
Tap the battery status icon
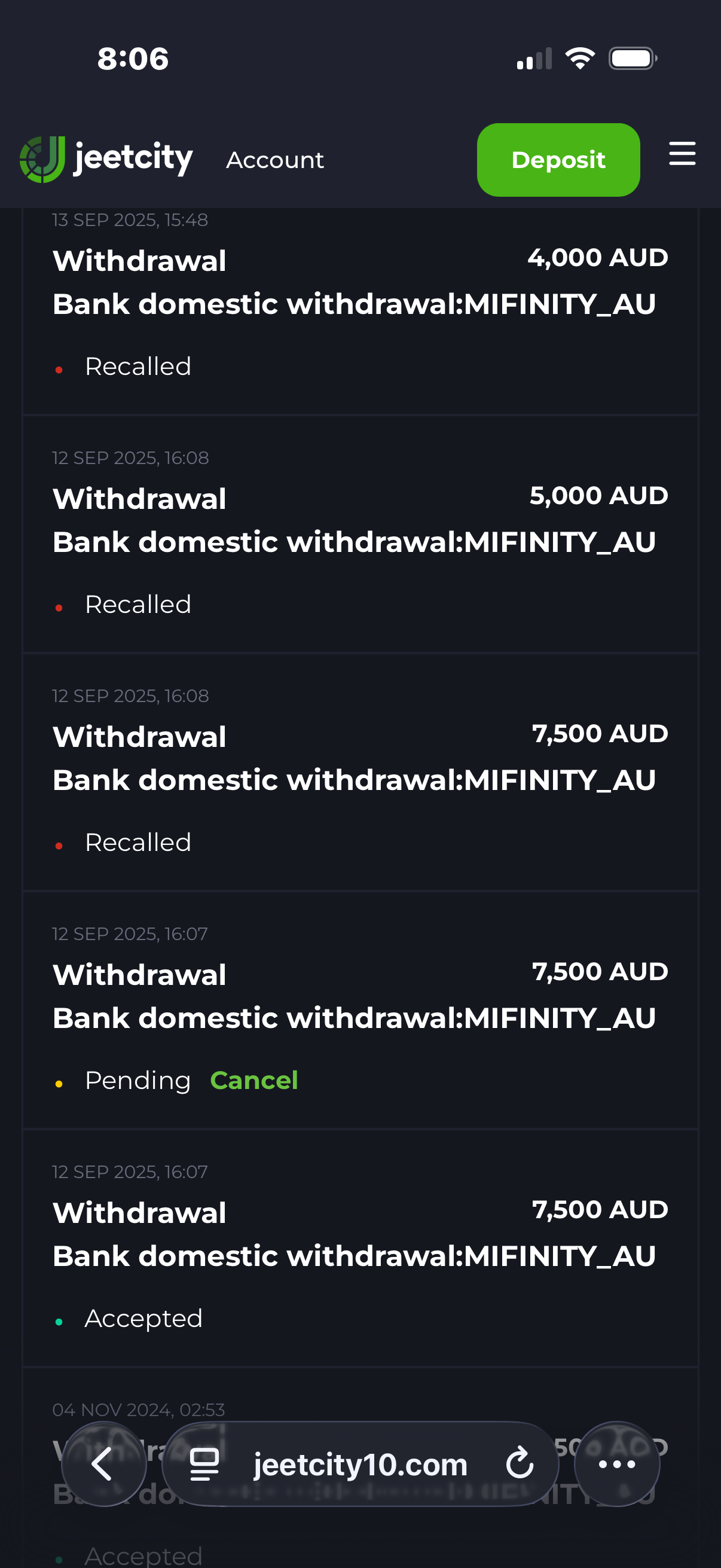tap(633, 59)
